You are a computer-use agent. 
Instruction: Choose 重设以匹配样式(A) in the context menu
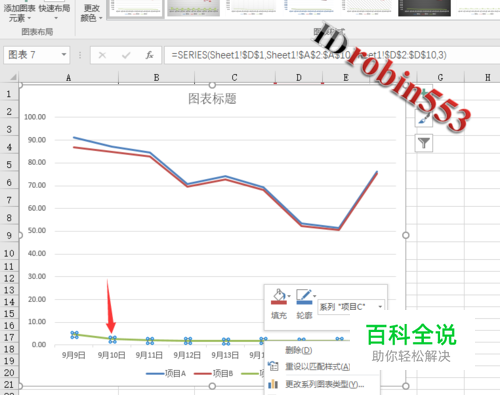[317, 367]
